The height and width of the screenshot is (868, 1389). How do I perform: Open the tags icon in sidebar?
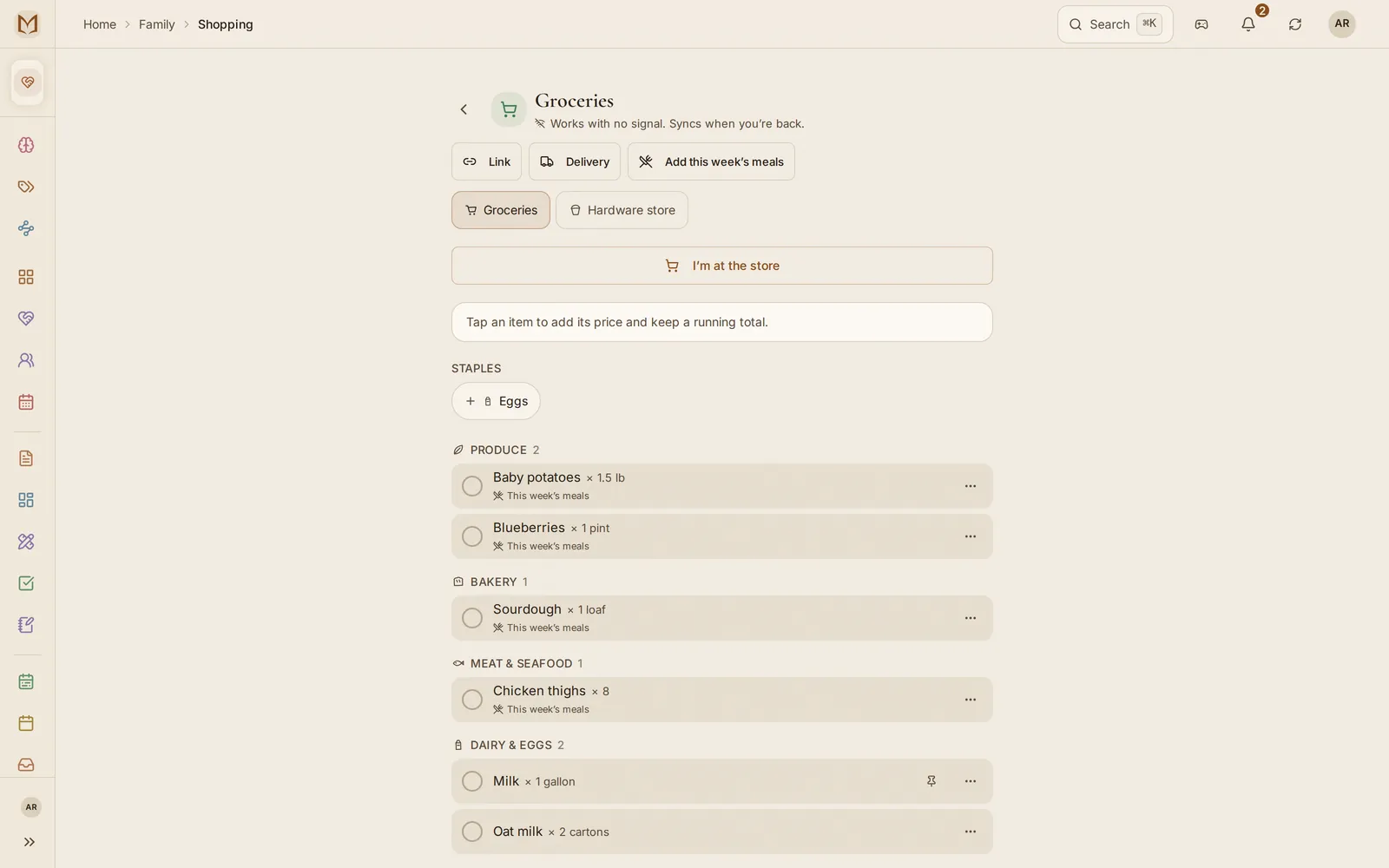[26, 187]
